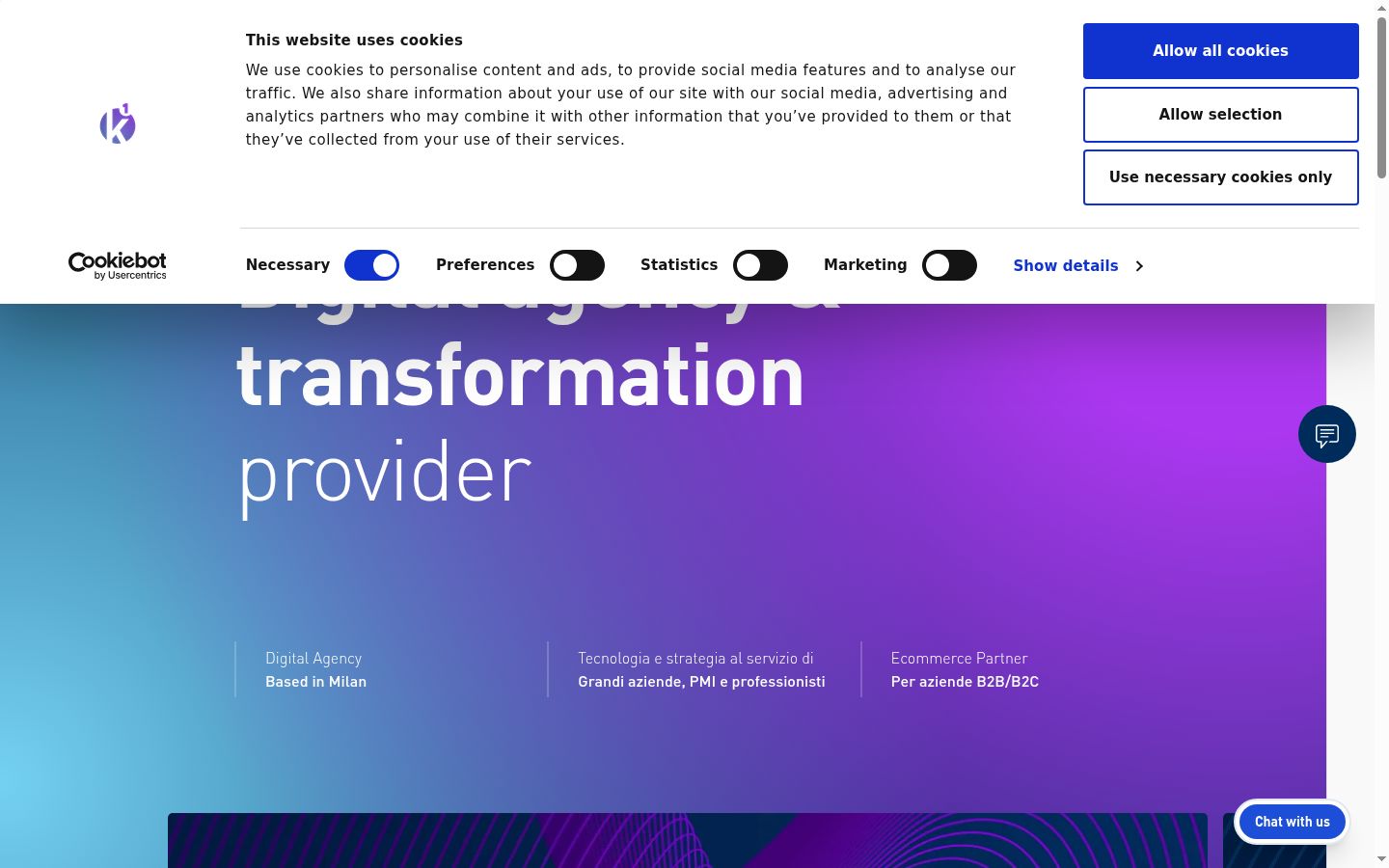Click the vertical scrollbar thumb
Viewport: 1389px width, 868px height.
(x=1381, y=97)
